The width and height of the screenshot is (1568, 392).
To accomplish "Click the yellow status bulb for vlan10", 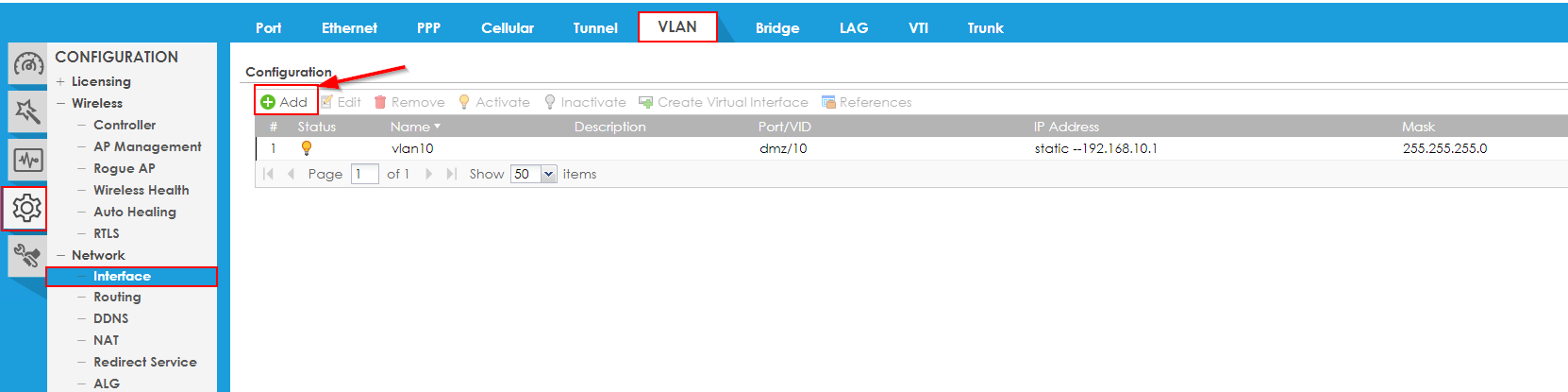I will click(x=307, y=148).
